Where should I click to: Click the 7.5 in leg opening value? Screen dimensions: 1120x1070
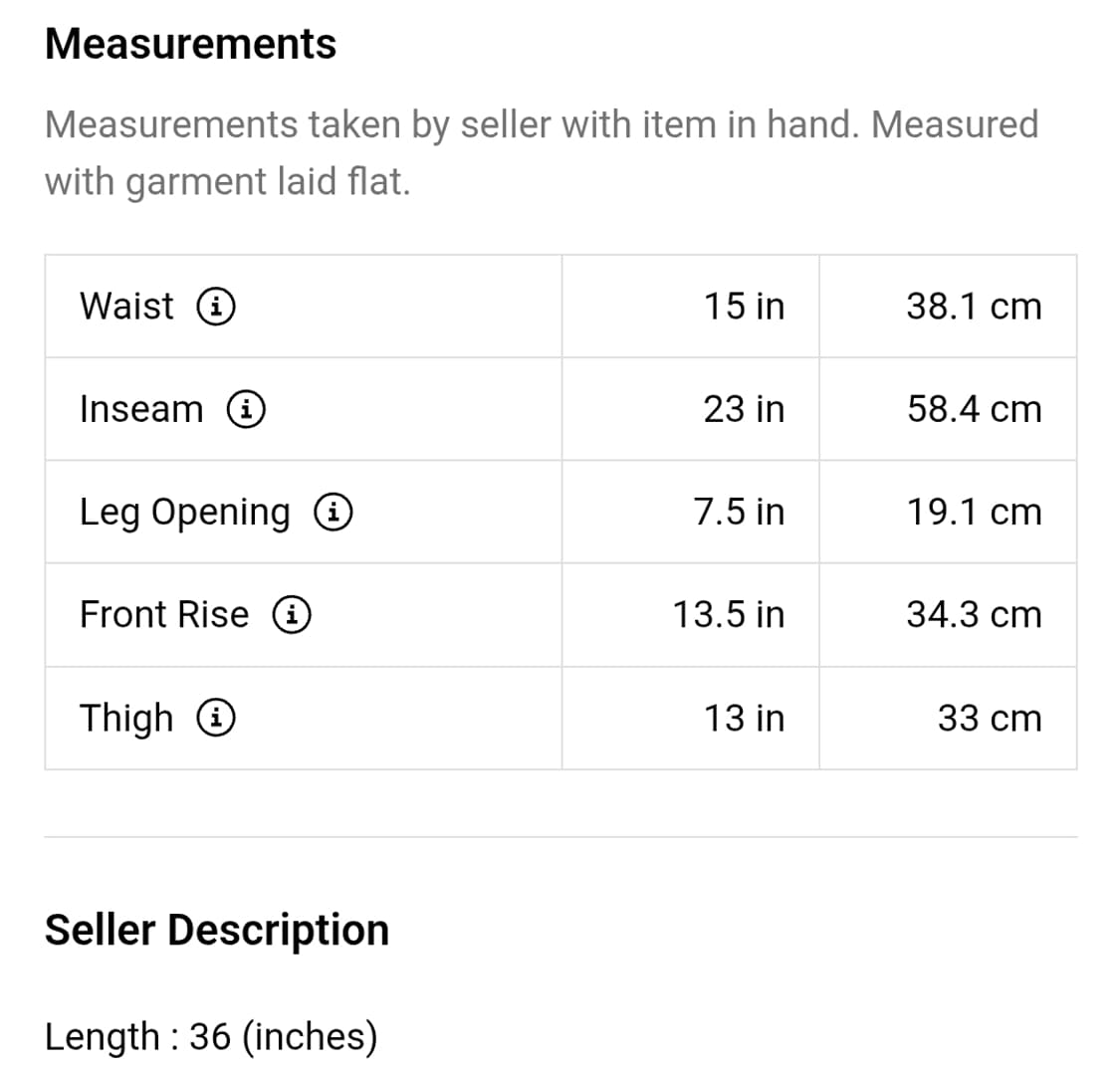(x=740, y=513)
